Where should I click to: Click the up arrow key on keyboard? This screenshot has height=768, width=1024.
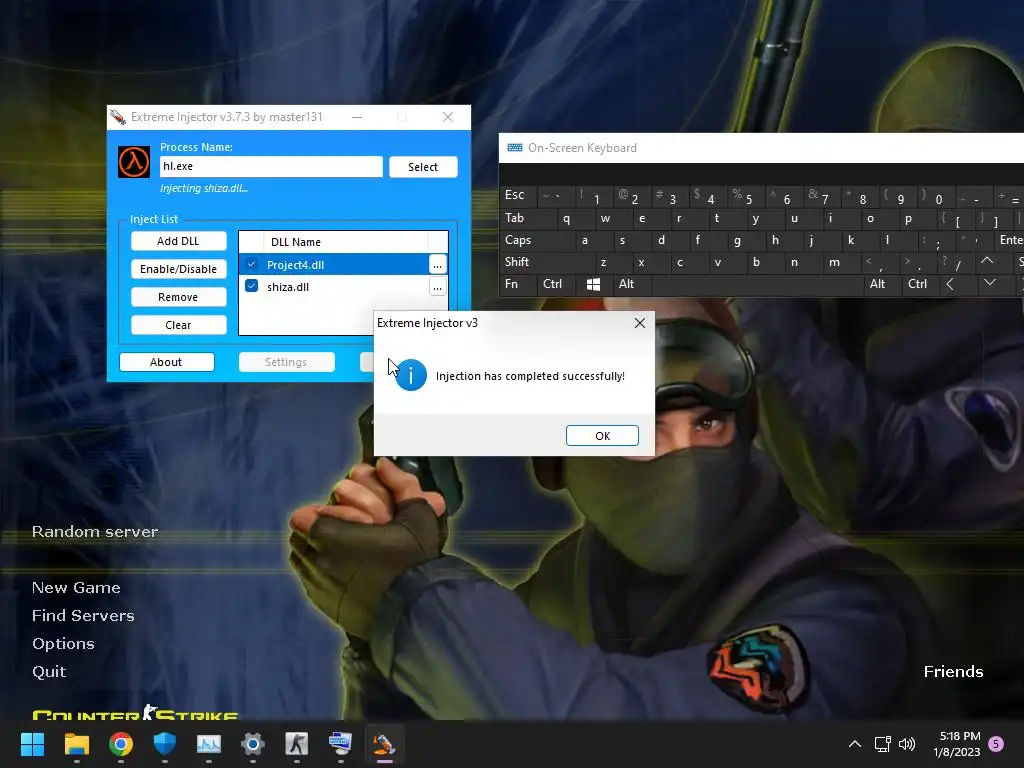point(987,261)
